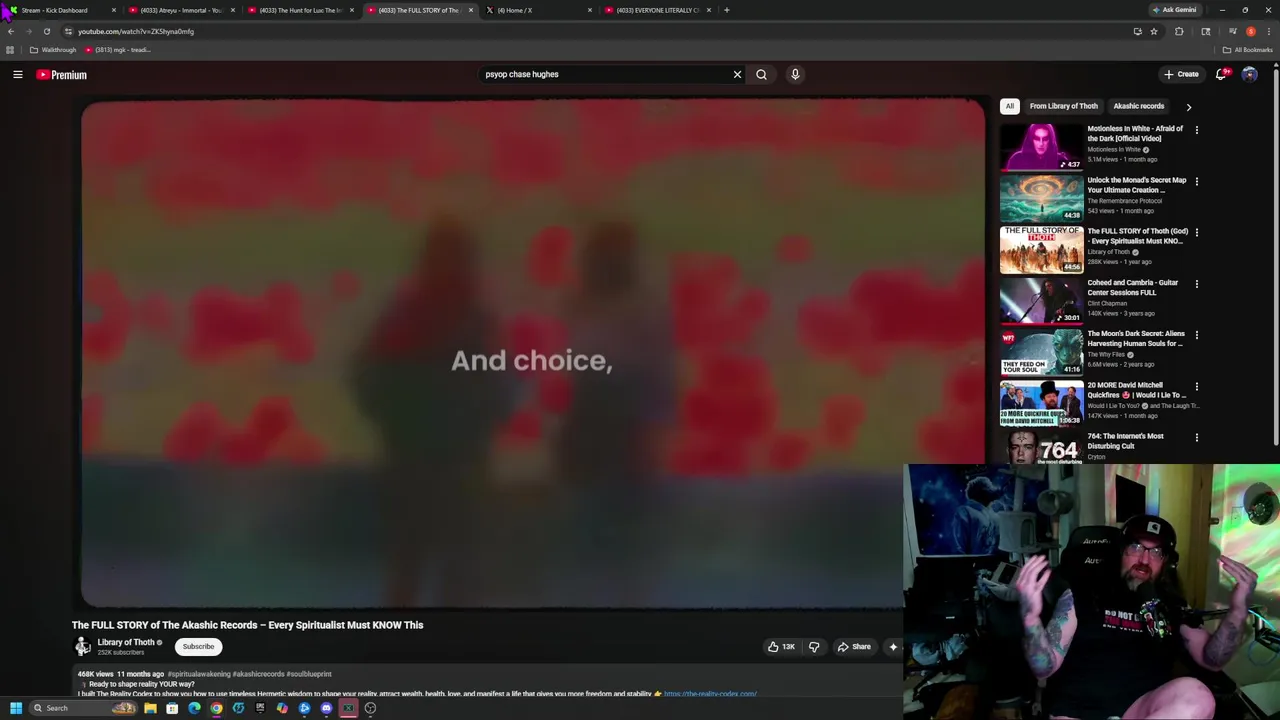Show more filter chips with right arrow
Viewport: 1280px width, 720px height.
coord(1188,106)
